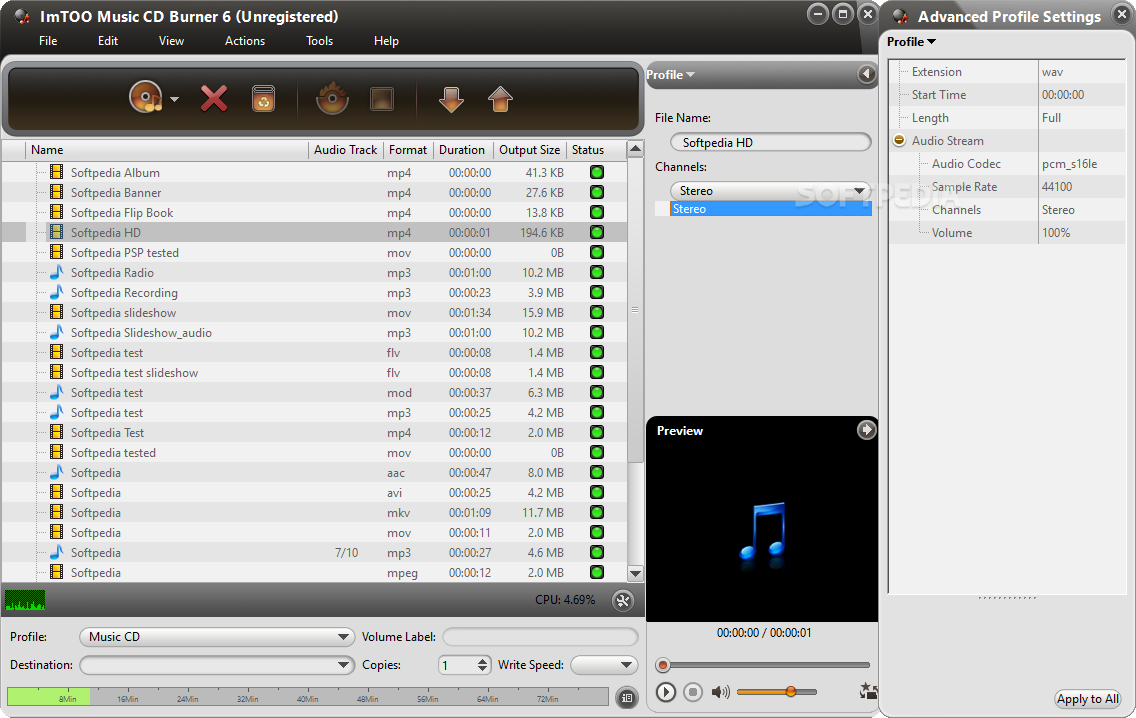Move item down with arrow icon
The height and width of the screenshot is (718, 1136).
[451, 99]
